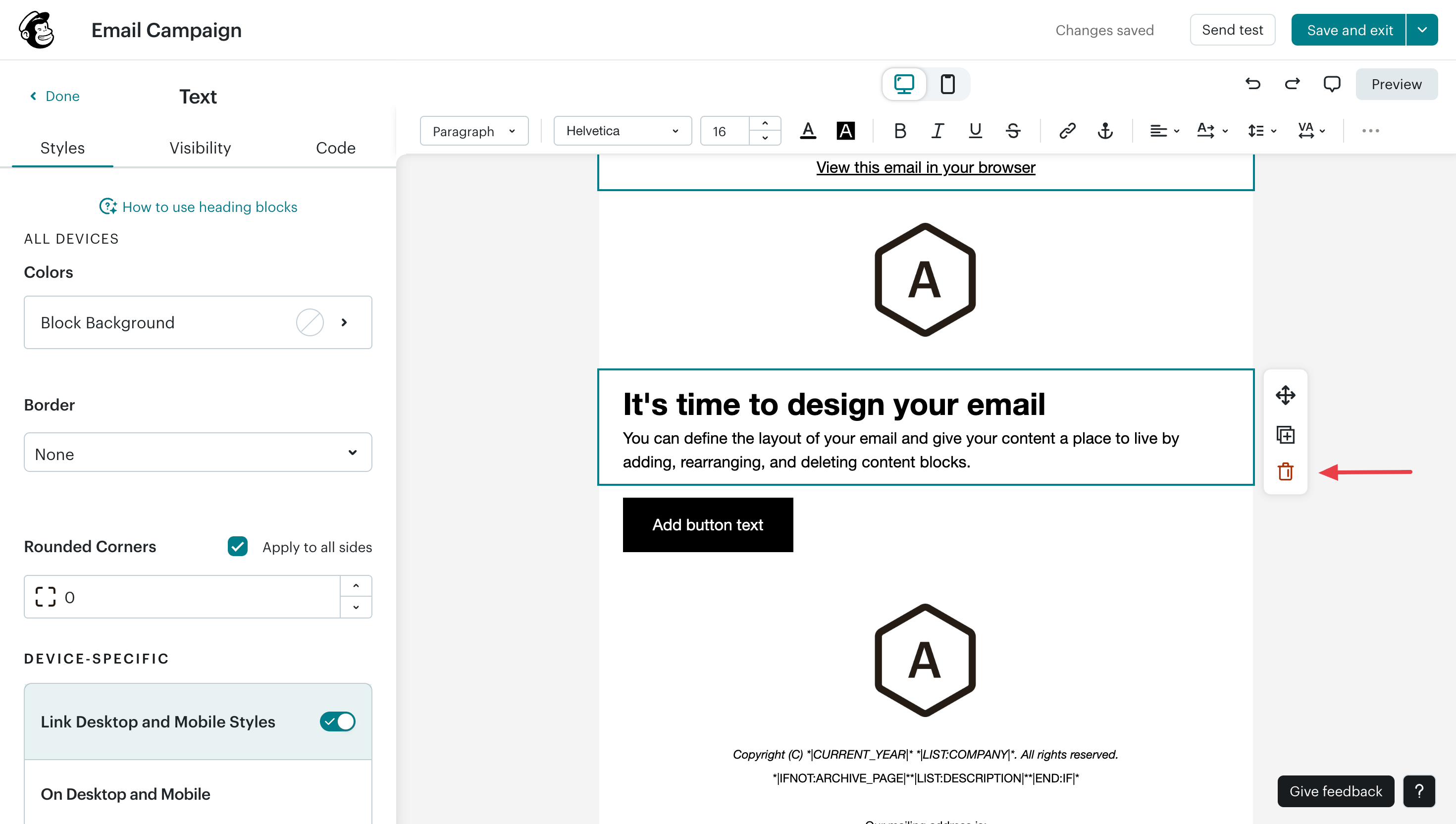Change the text highlight color
Image resolution: width=1456 pixels, height=824 pixels.
845,131
